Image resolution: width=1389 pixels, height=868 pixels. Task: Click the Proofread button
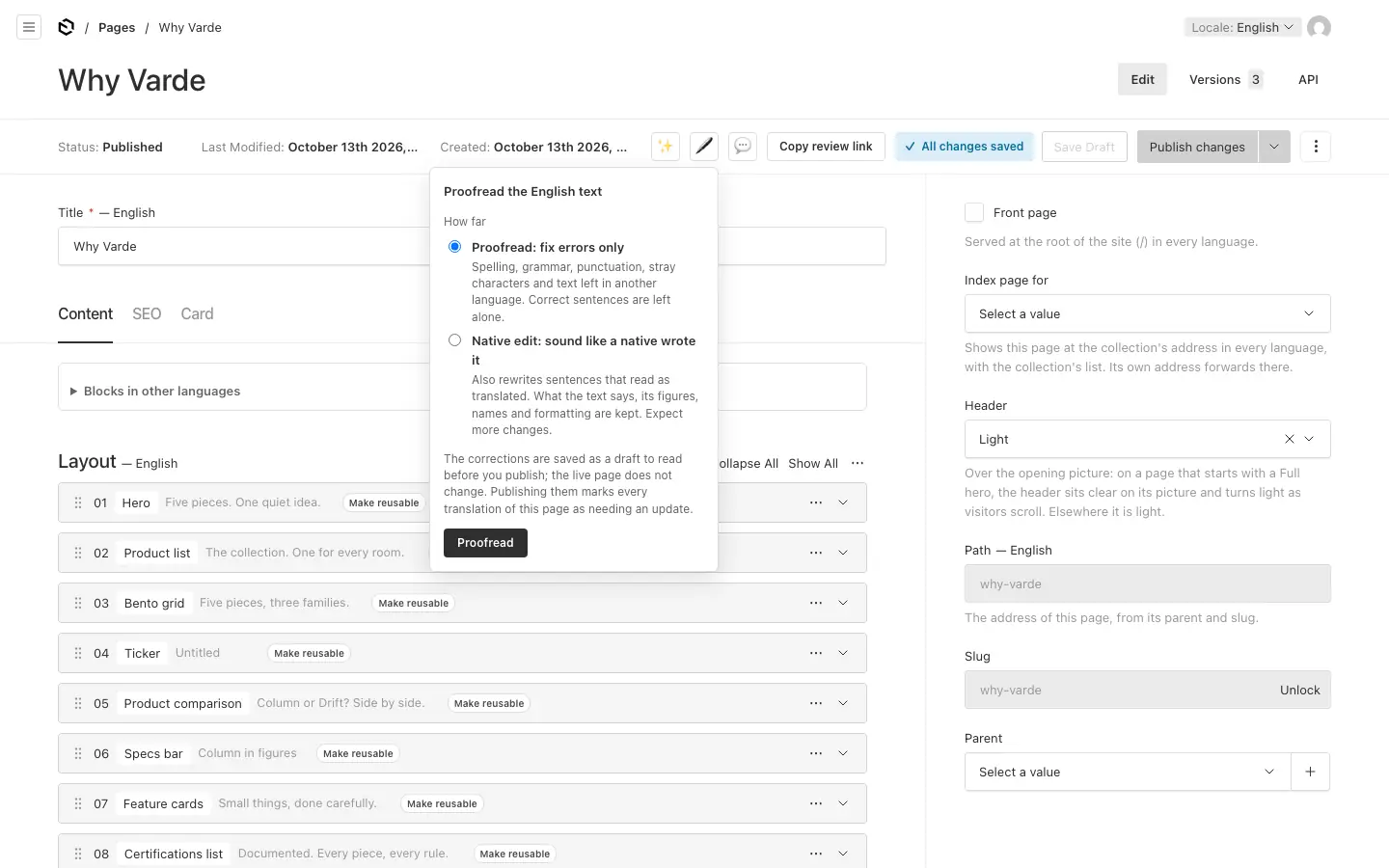point(485,543)
